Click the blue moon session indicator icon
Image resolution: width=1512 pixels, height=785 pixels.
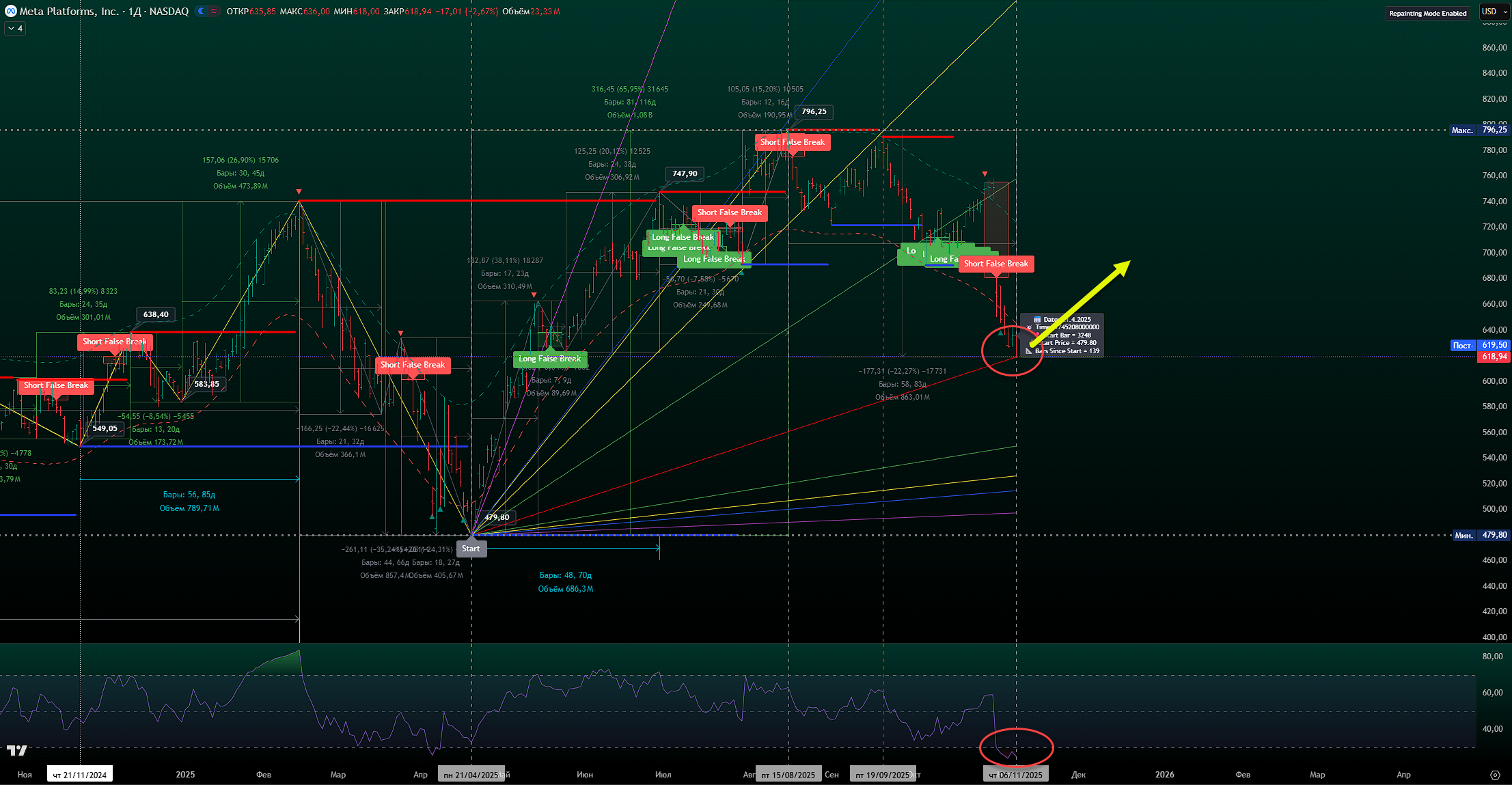coord(201,12)
